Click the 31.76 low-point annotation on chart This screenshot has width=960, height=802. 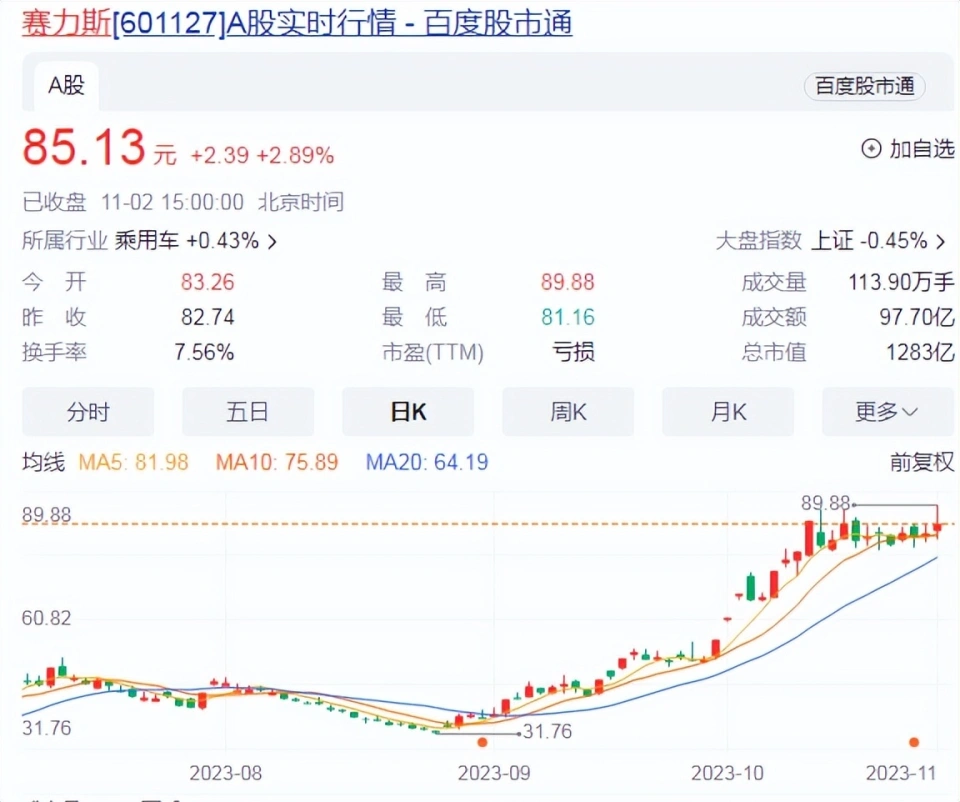pos(547,732)
